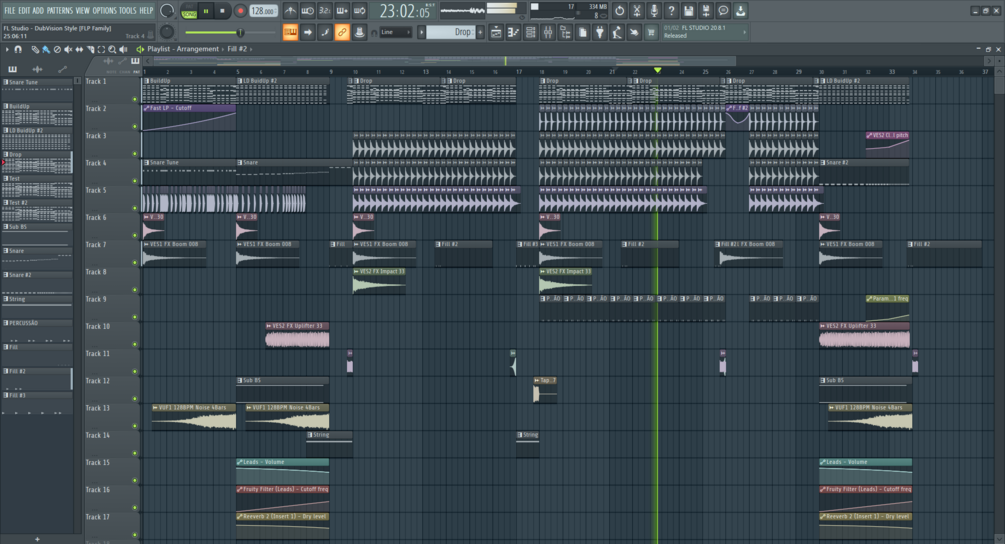Open the Playlist view icon

pyautogui.click(x=496, y=32)
